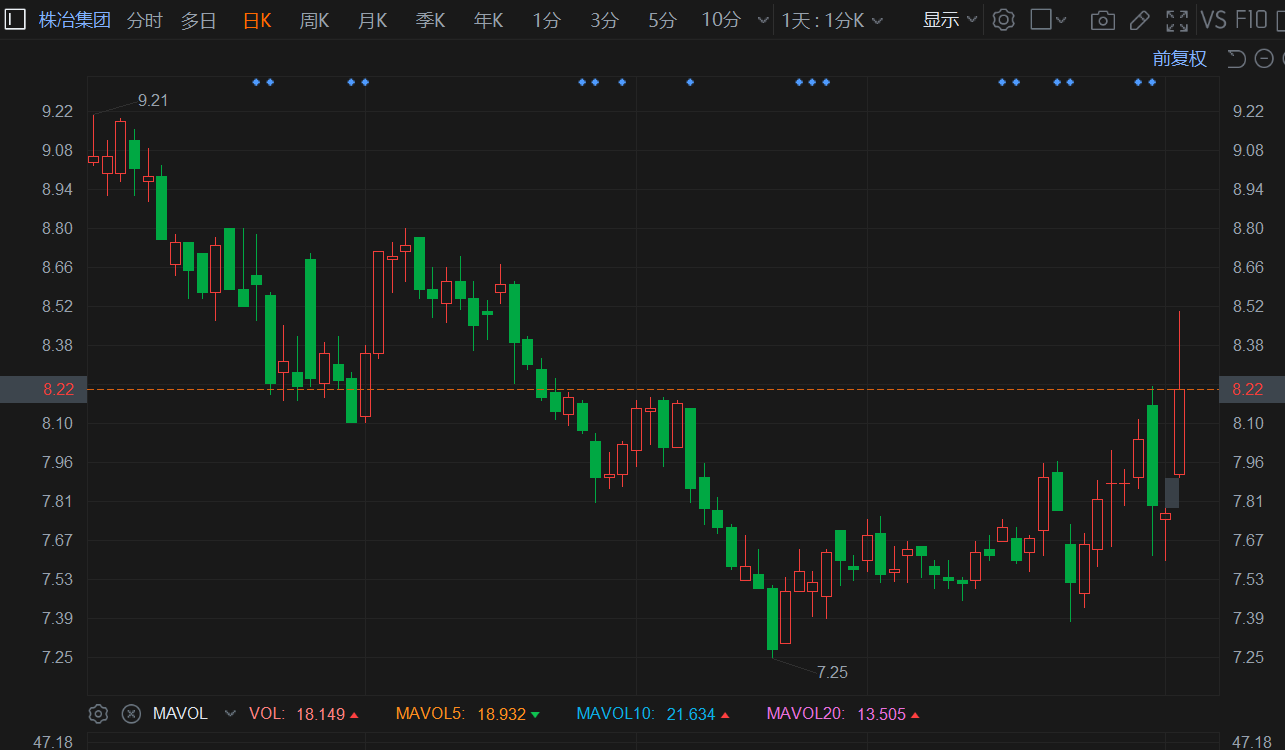
Task: Expand the MAVOL indicator dropdown arrow
Action: tap(231, 714)
